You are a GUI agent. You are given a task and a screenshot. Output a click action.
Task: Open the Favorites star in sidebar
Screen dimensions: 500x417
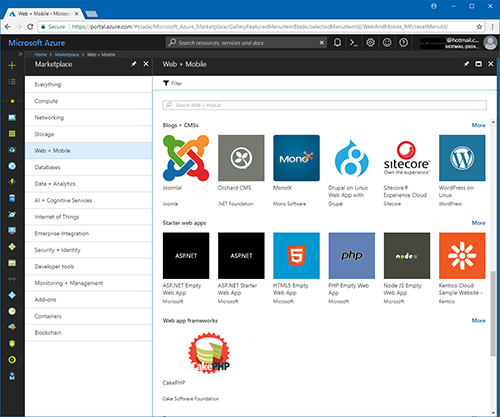12,101
